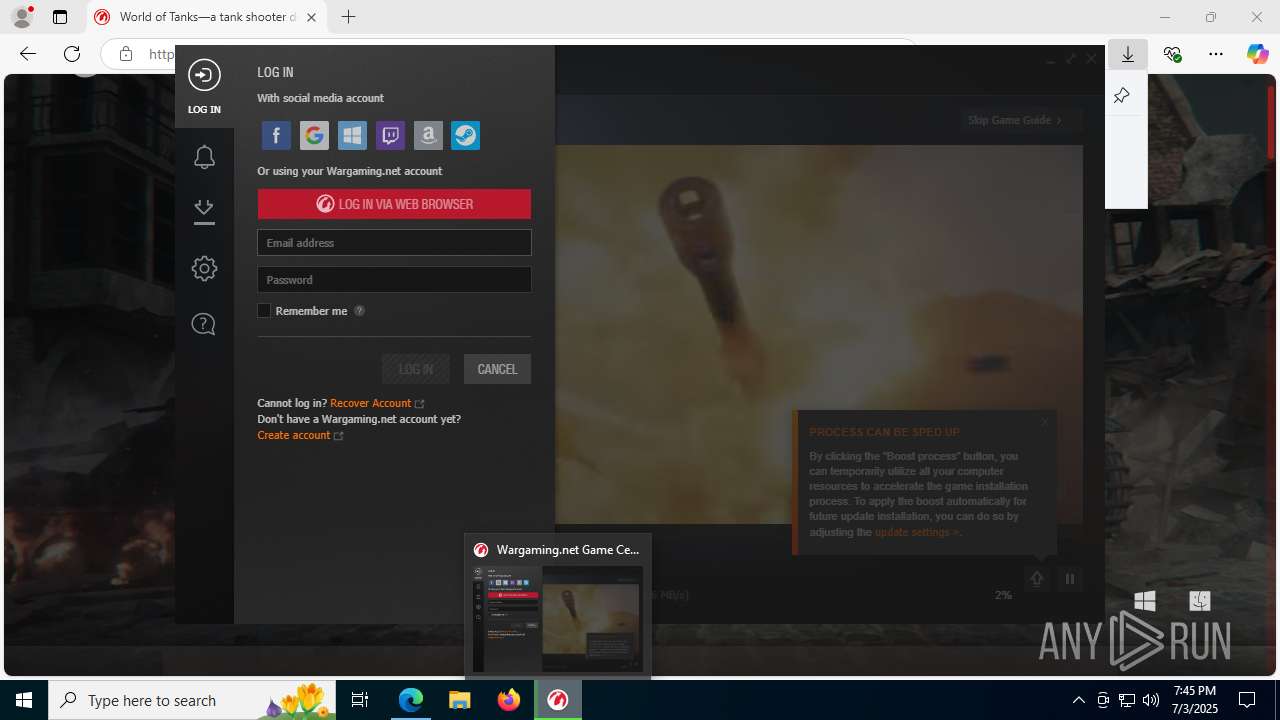1280x720 pixels.
Task: Open Edge tab actions menu
Action: pos(60,17)
